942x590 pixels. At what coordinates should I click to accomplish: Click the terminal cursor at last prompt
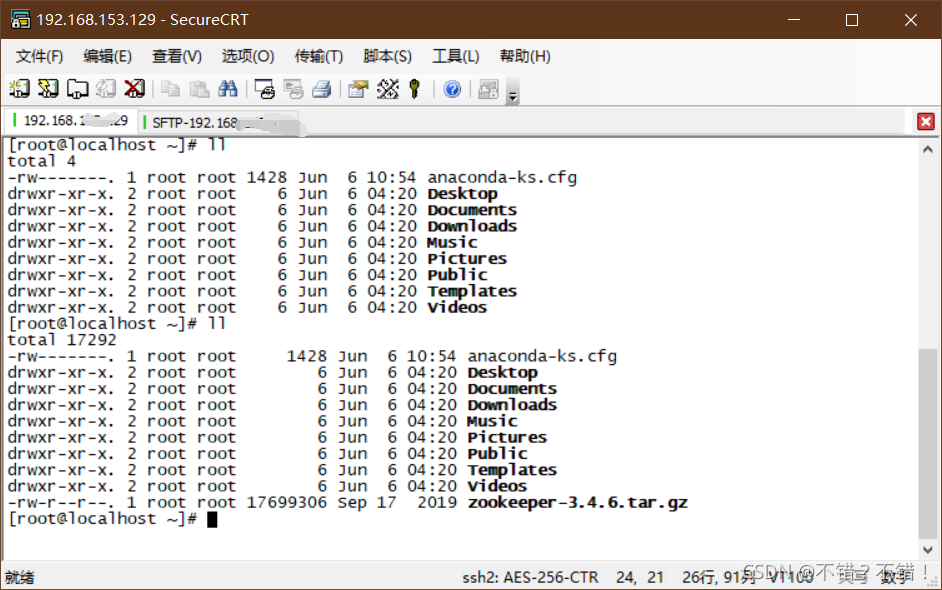pos(212,520)
